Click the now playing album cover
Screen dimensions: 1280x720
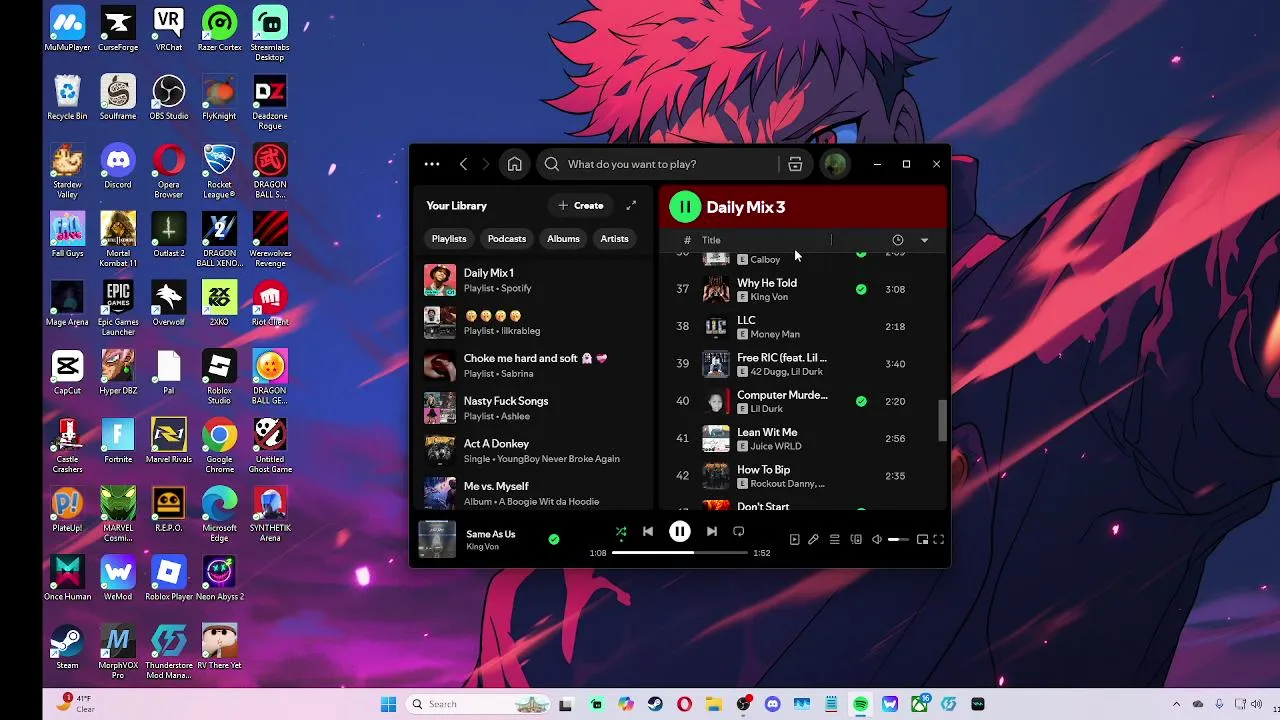[437, 539]
